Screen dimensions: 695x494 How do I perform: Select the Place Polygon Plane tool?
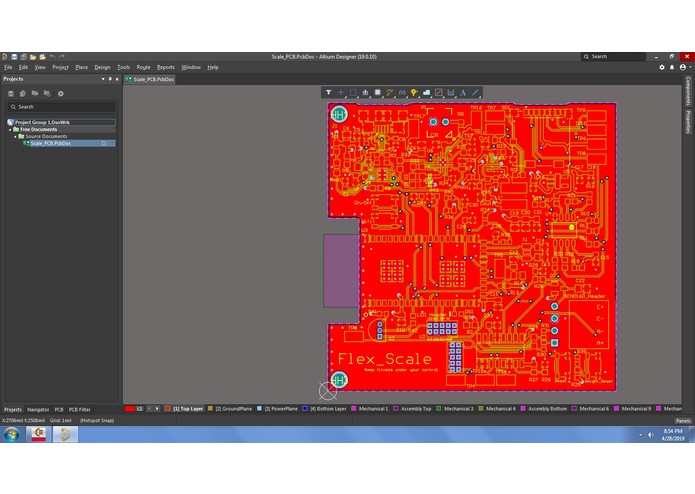tap(426, 93)
